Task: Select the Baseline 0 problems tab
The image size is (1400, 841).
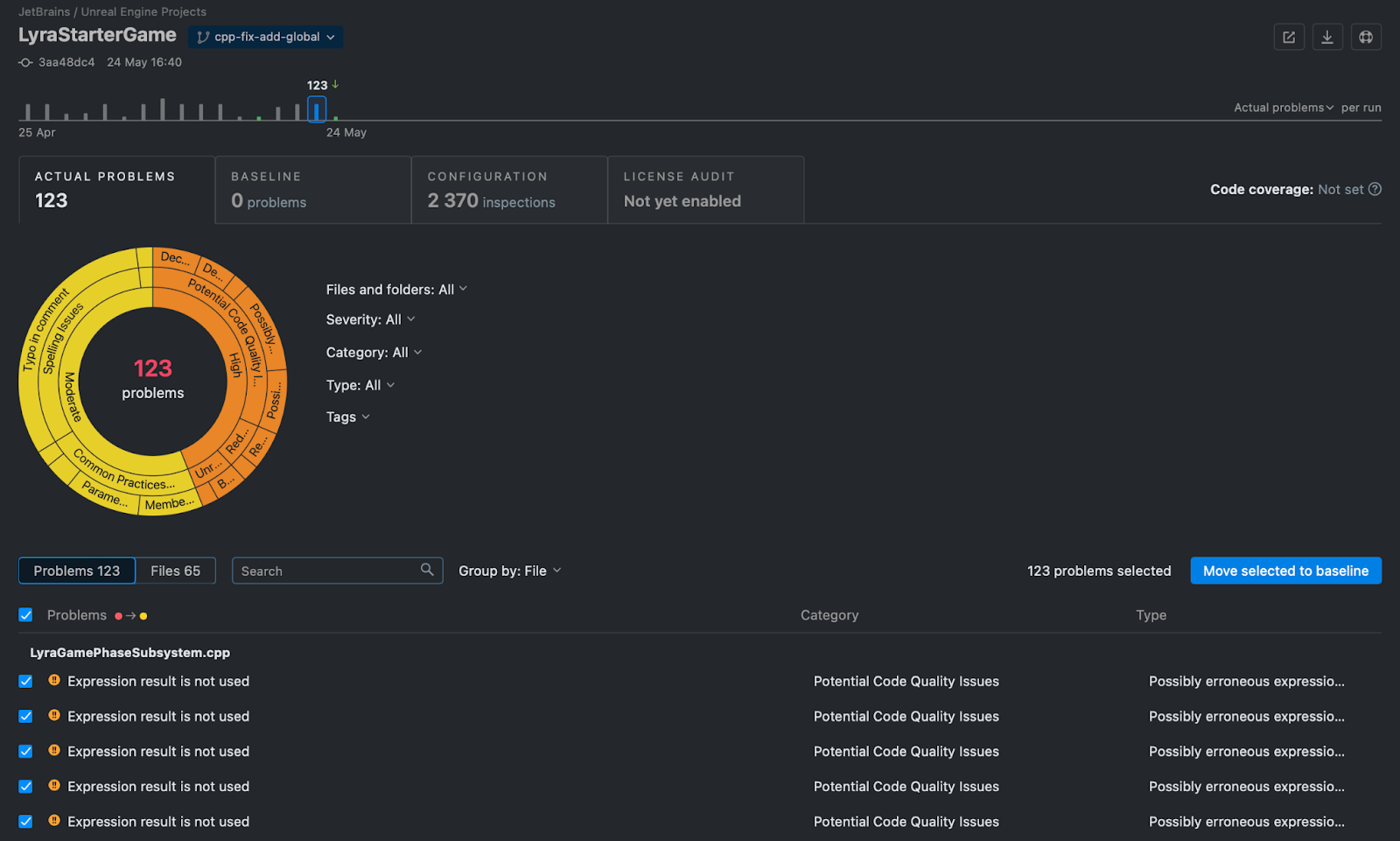Action: point(313,190)
